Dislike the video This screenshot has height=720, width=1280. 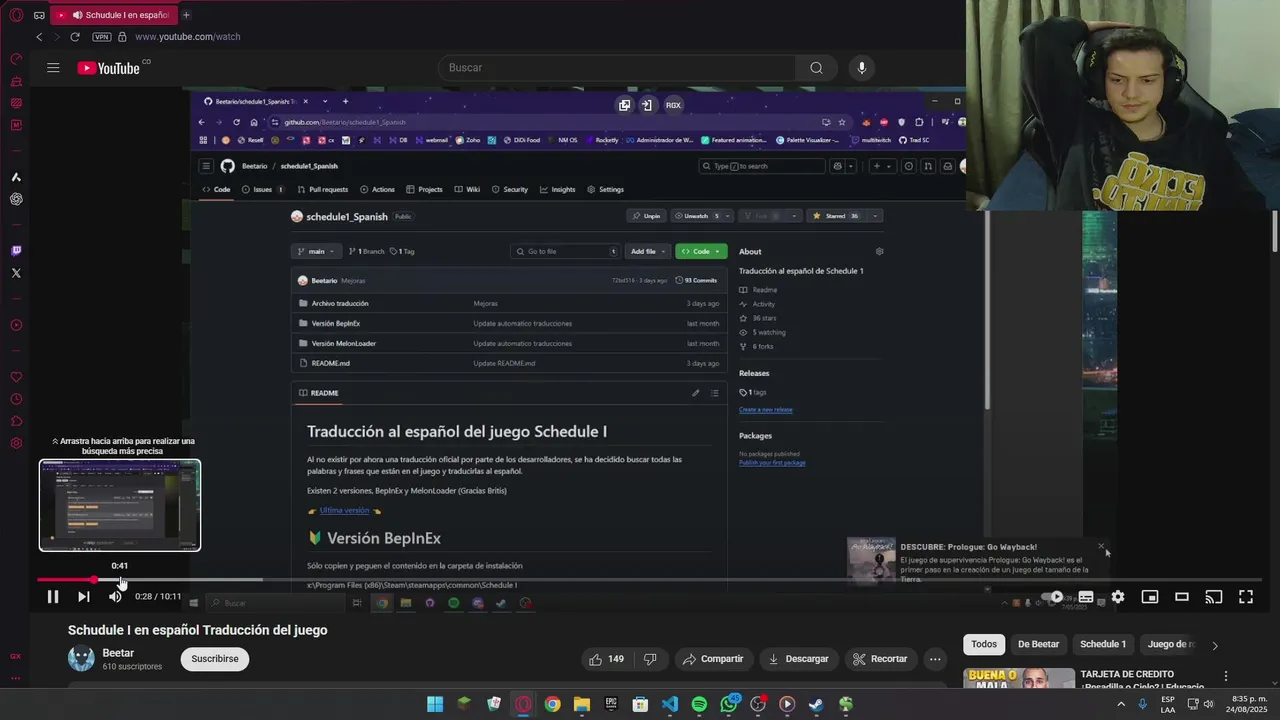[x=650, y=659]
